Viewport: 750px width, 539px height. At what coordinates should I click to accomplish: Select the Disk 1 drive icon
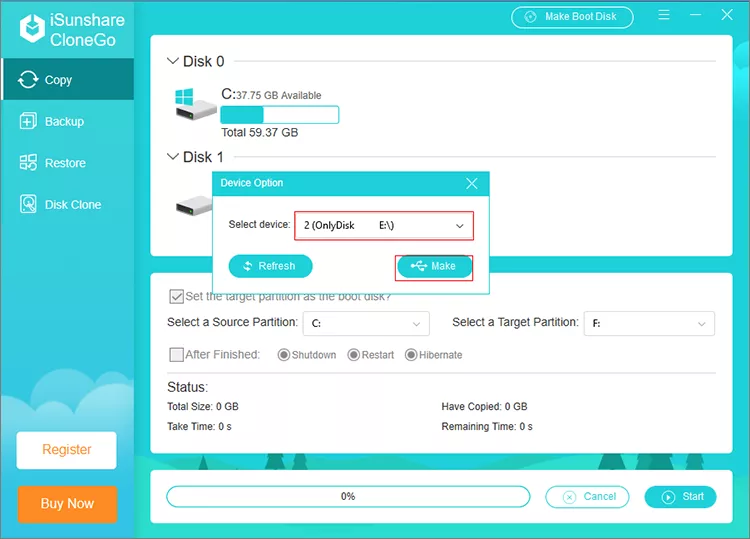click(194, 206)
